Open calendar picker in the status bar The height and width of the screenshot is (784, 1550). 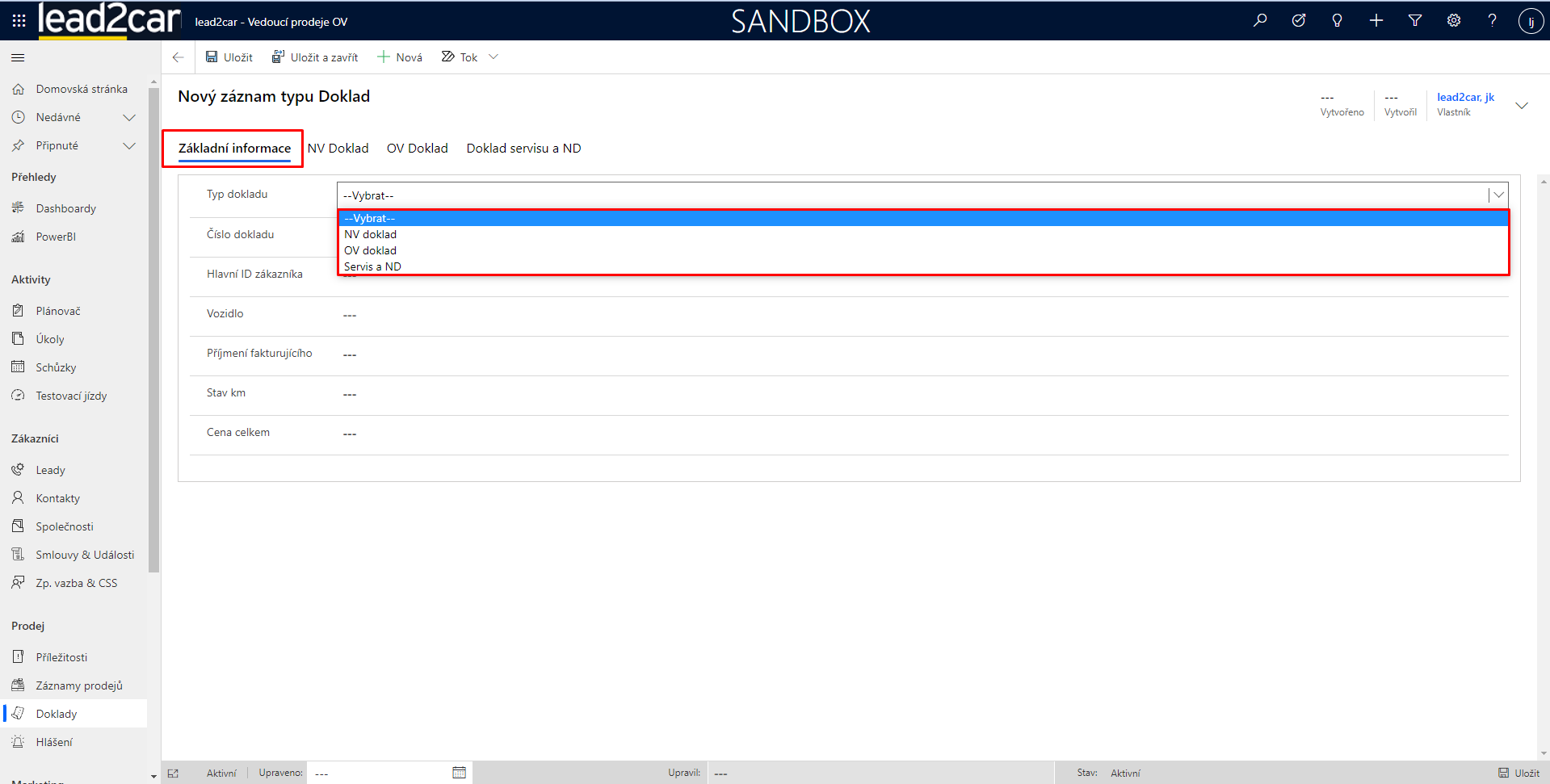click(459, 773)
